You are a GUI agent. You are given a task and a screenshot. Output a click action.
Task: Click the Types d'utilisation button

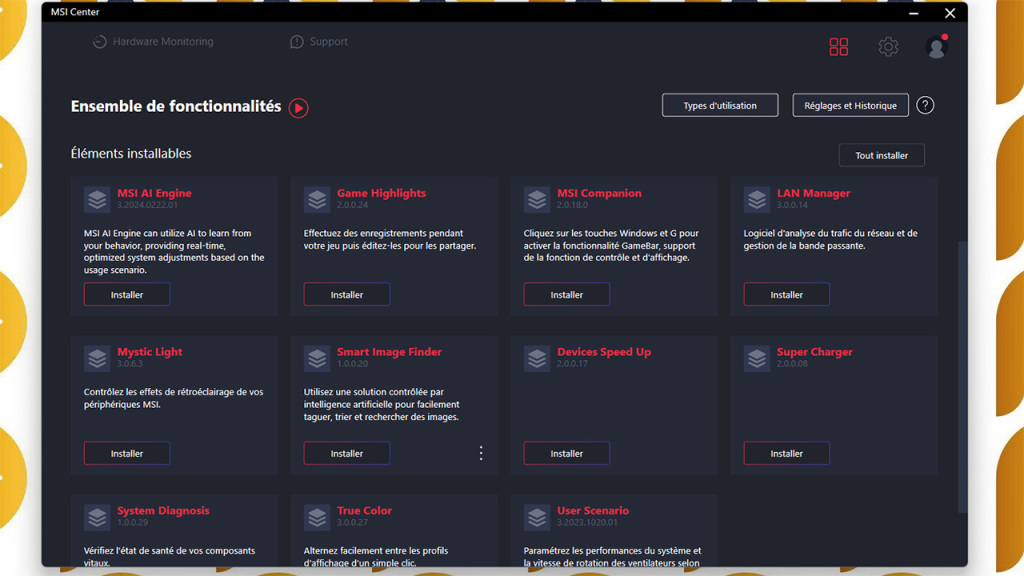click(720, 105)
